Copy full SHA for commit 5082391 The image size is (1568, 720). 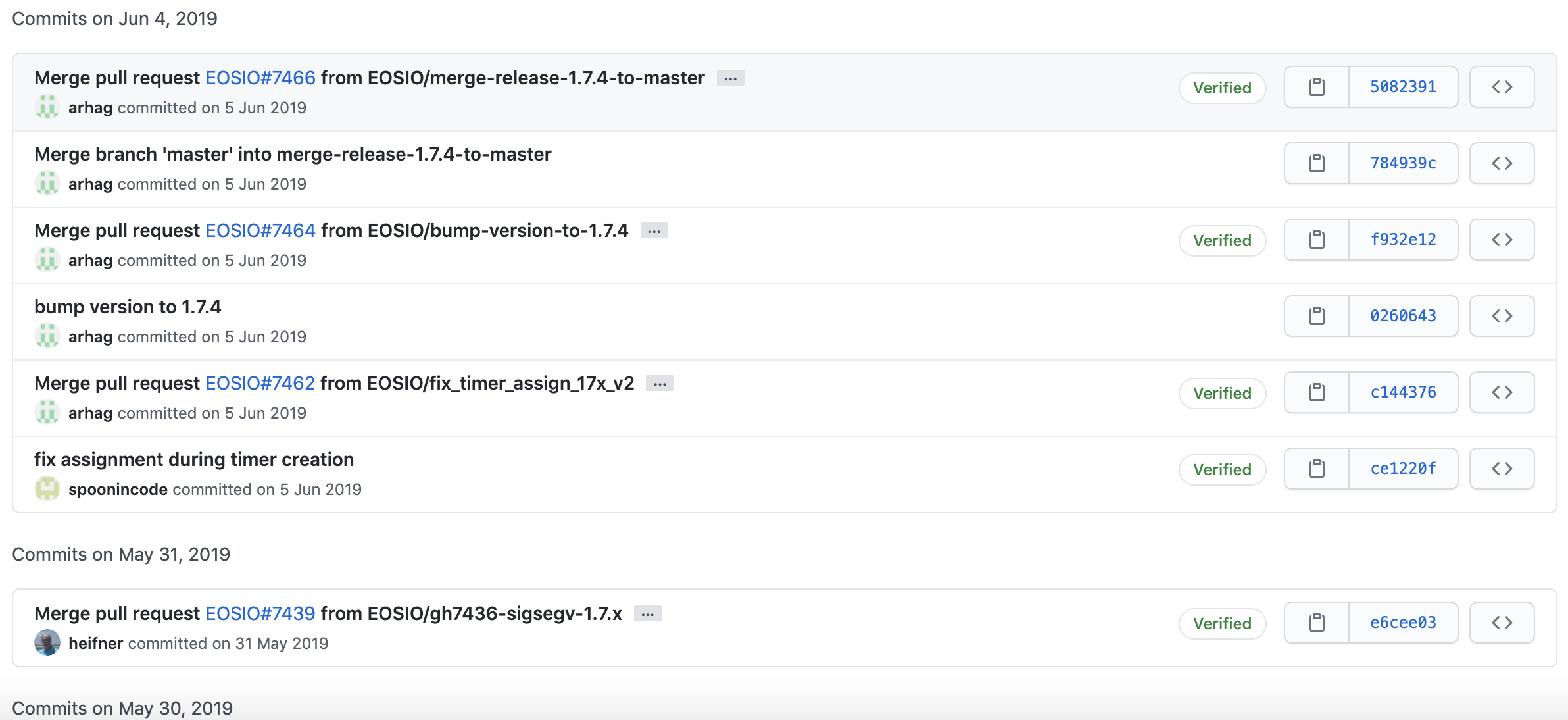click(x=1316, y=87)
